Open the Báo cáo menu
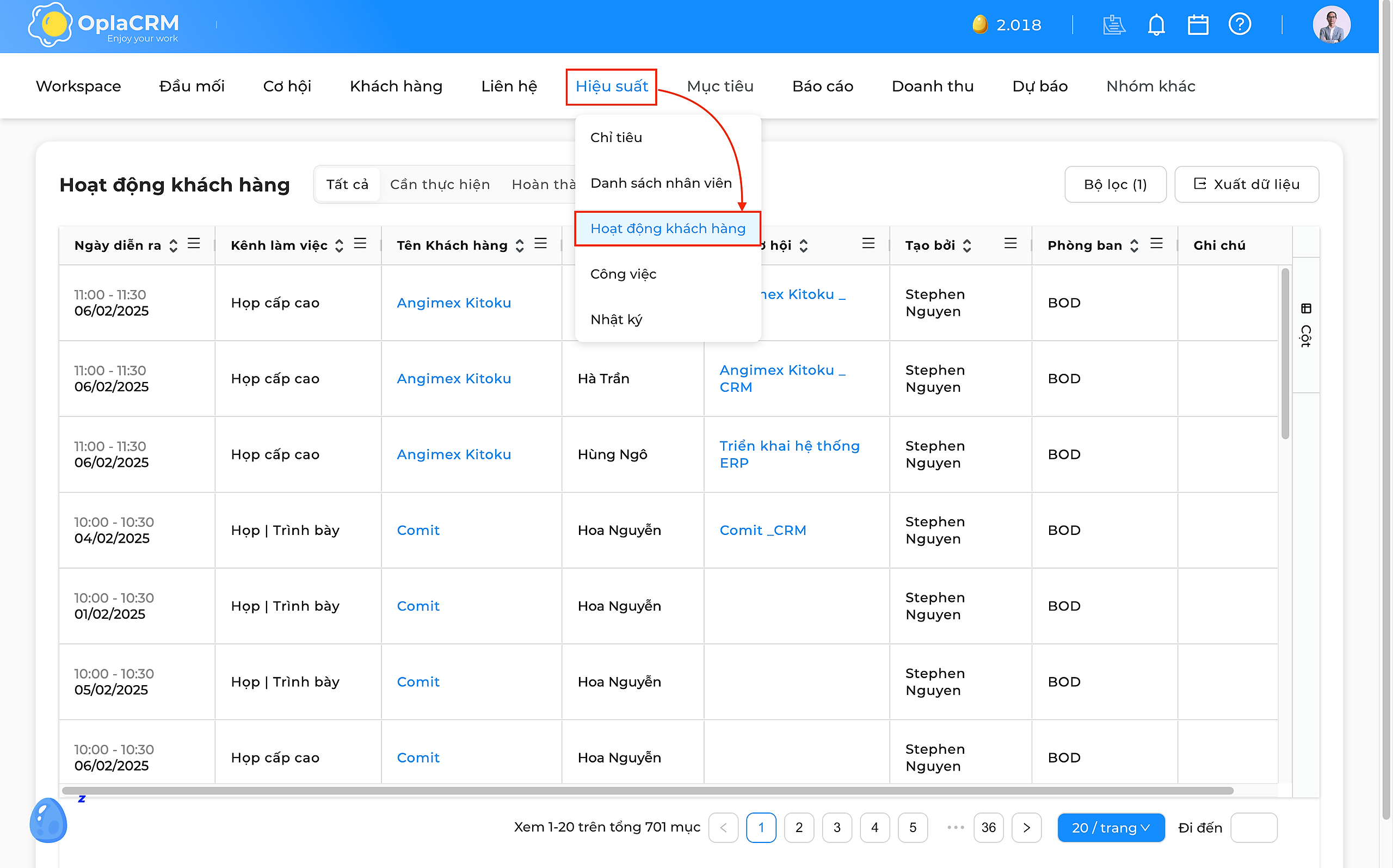1393x868 pixels. coord(823,87)
